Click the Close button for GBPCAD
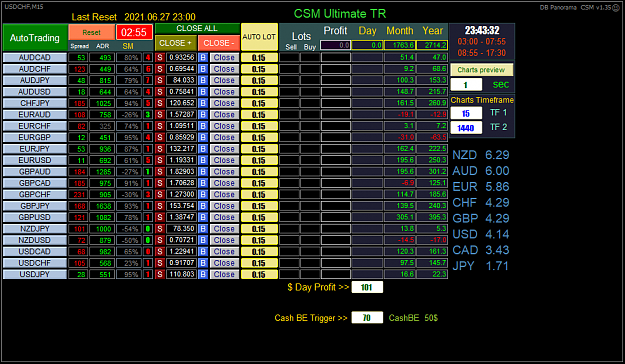This screenshot has height=364, width=625. (224, 183)
